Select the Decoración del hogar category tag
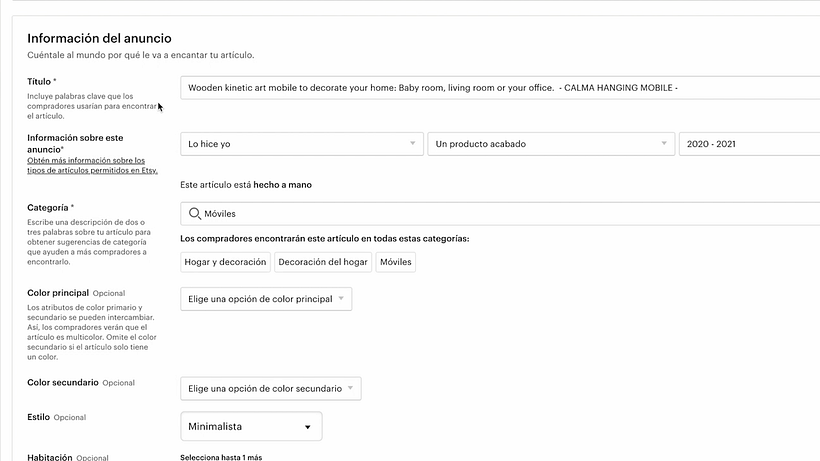The height and width of the screenshot is (461, 820). pos(323,262)
